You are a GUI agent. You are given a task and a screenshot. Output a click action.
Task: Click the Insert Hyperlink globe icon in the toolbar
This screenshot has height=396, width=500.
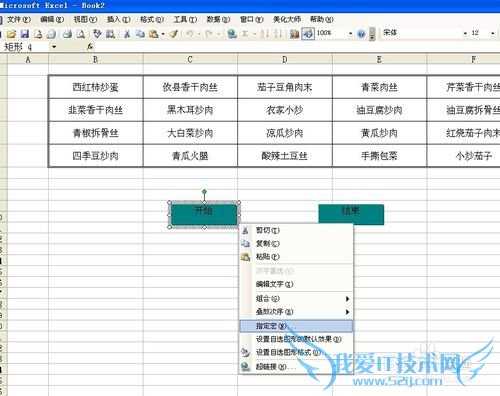(232, 34)
